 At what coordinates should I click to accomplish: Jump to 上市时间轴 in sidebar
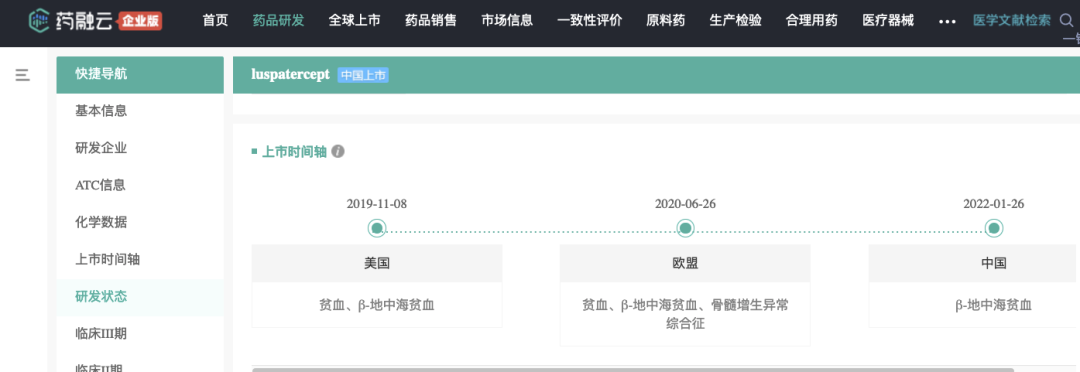140,260
